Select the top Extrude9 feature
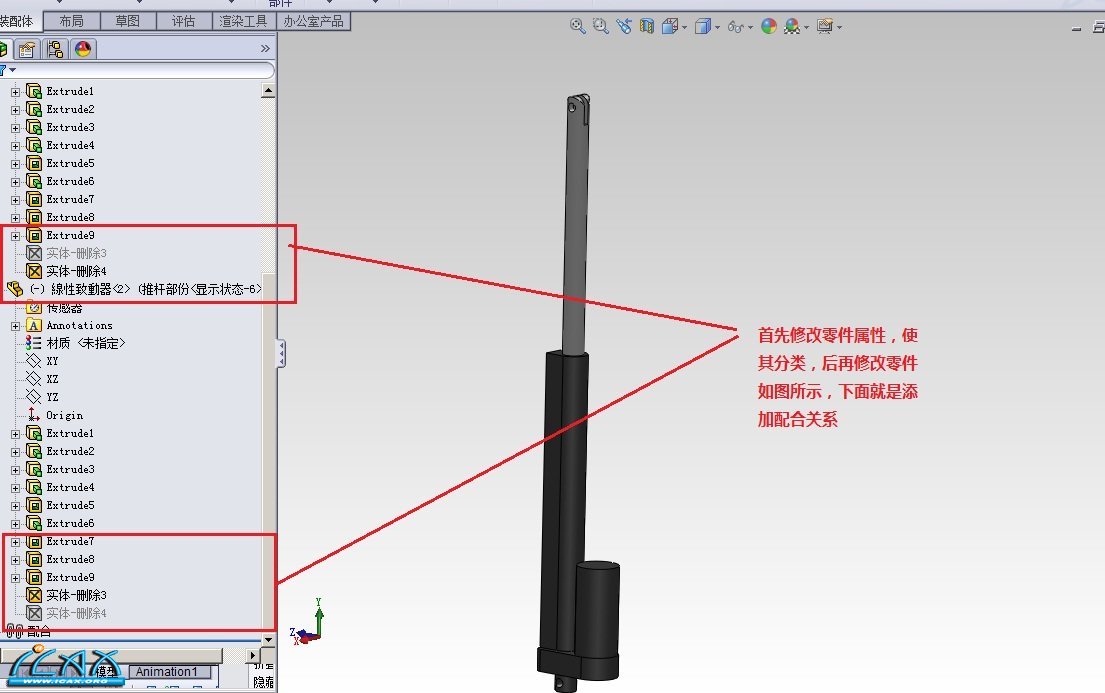Viewport: 1105px width, 693px height. pyautogui.click(x=70, y=235)
